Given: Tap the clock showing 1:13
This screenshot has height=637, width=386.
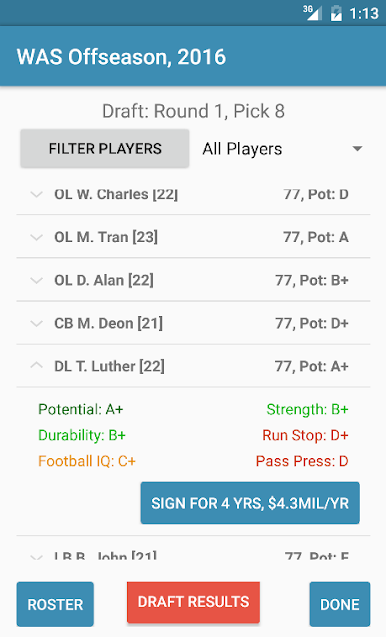Looking at the screenshot, I should pyautogui.click(x=364, y=13).
